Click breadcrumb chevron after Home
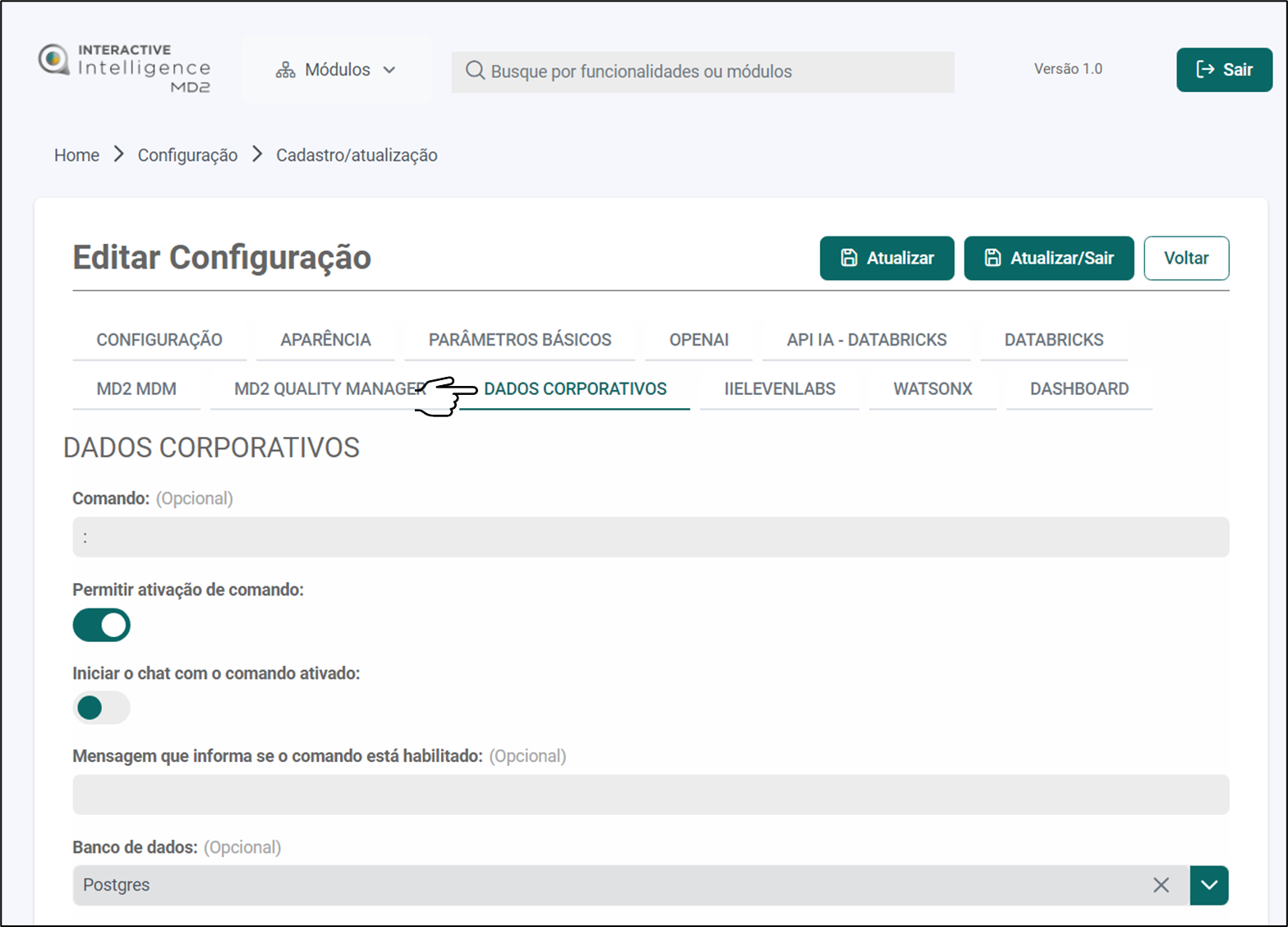1288x927 pixels. pyautogui.click(x=119, y=154)
